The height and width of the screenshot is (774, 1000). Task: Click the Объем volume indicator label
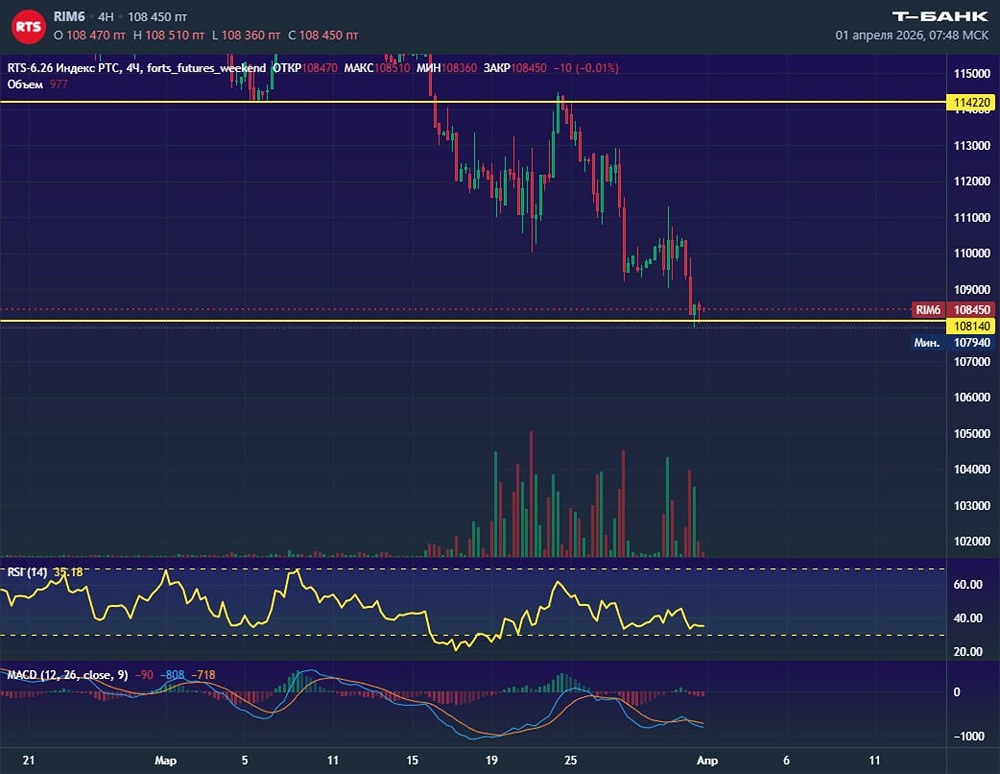(x=25, y=84)
